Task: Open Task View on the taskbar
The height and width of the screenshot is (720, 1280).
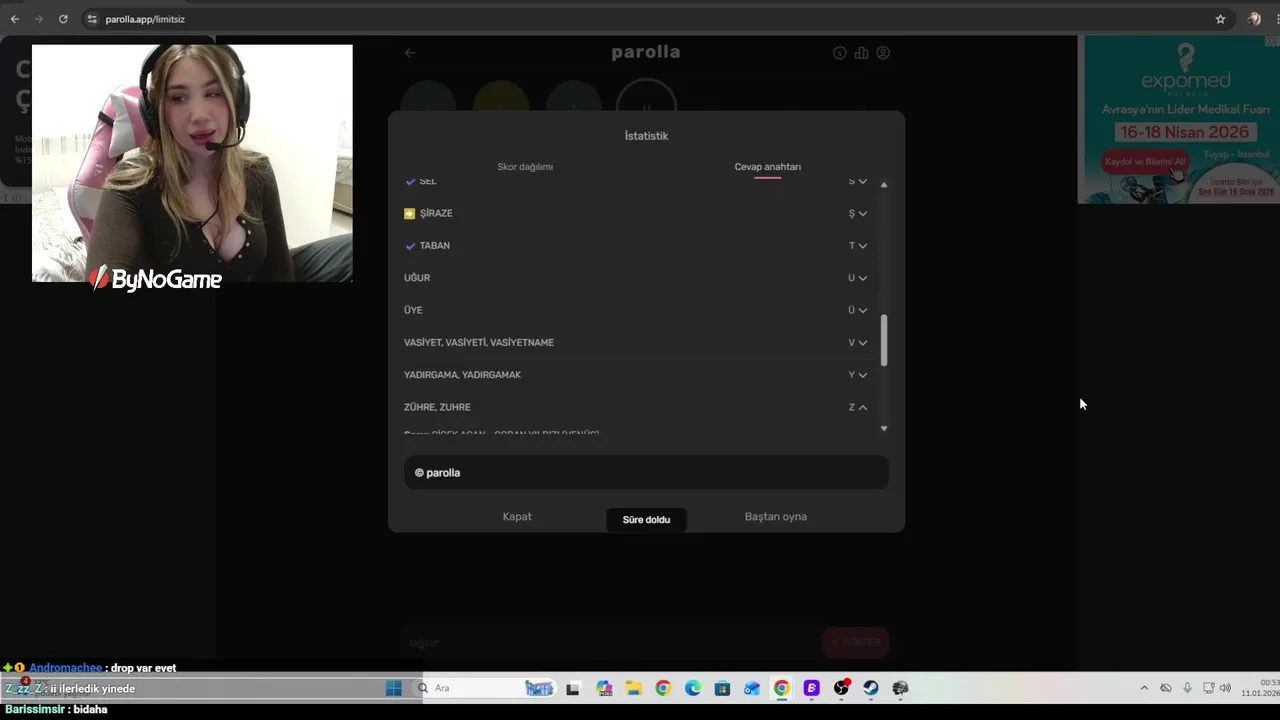Action: pos(573,688)
